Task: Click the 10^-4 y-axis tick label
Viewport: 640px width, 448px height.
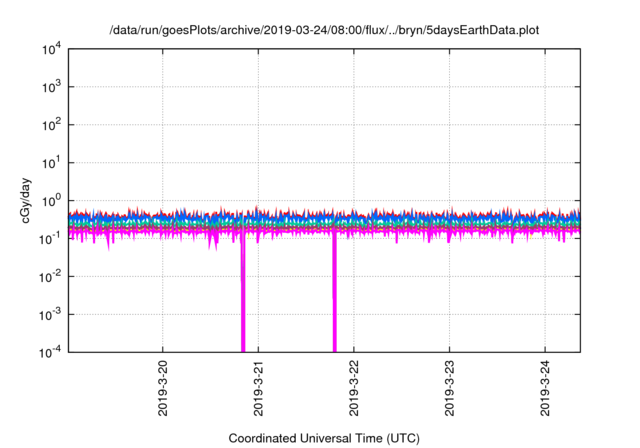Action: coord(50,352)
